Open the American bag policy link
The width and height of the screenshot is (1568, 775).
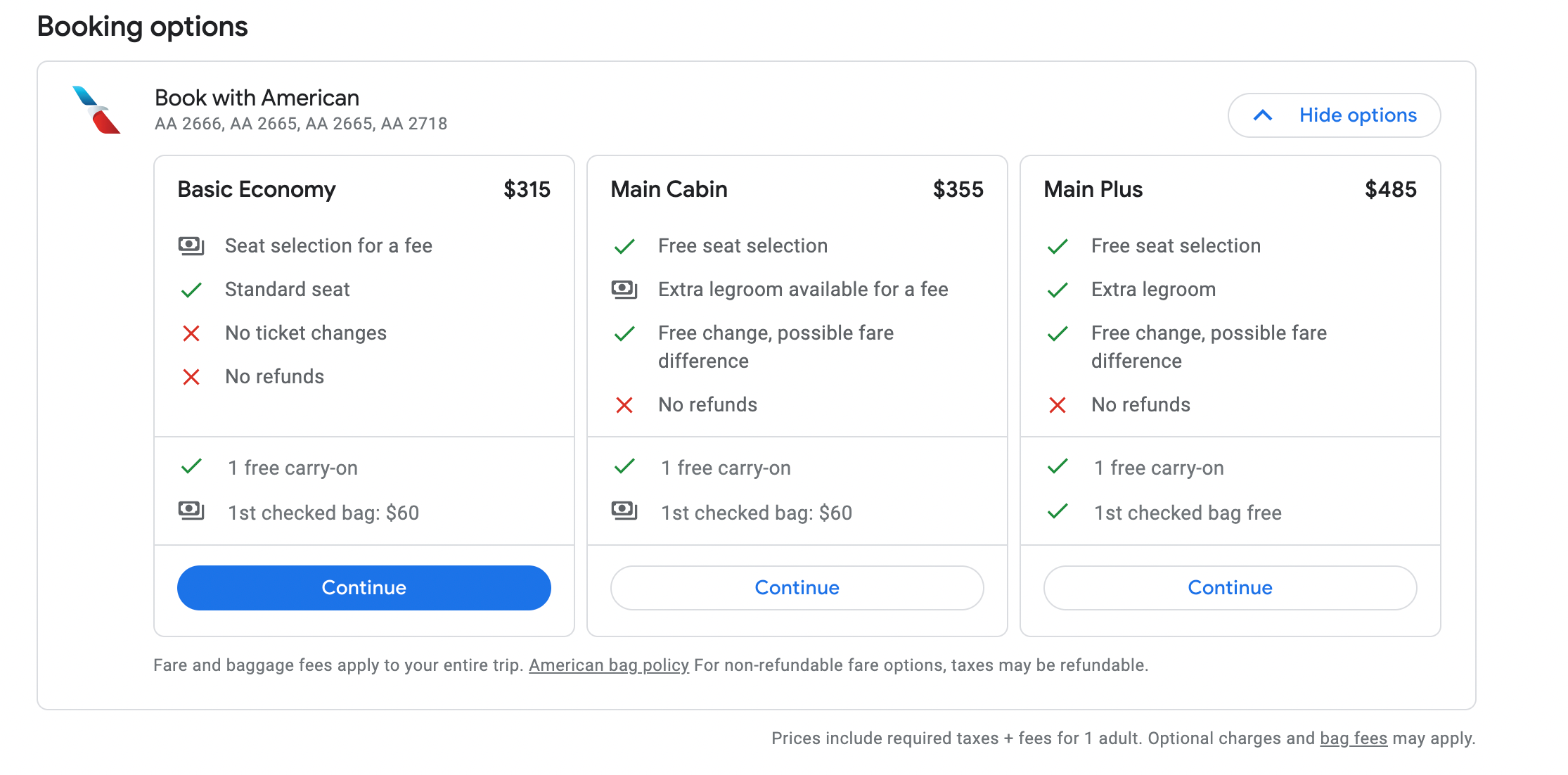(609, 665)
